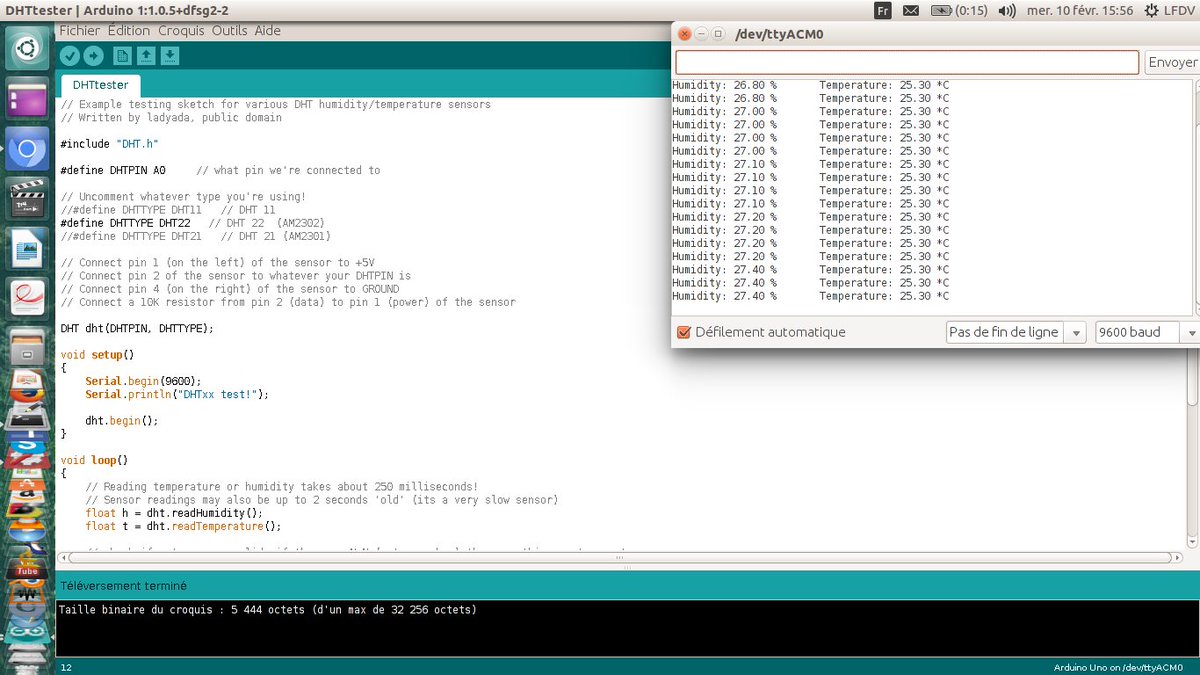The image size is (1200, 675).
Task: Open the Fichier menu
Action: pyautogui.click(x=79, y=31)
